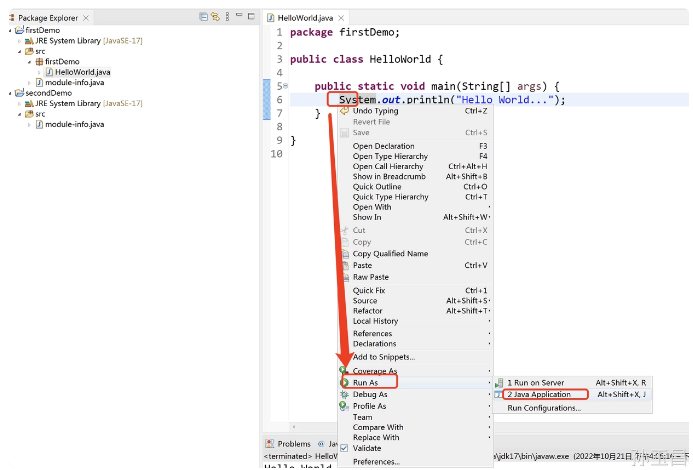Click Collapse All icon in Package Explorer
The height and width of the screenshot is (470, 693).
point(203,17)
